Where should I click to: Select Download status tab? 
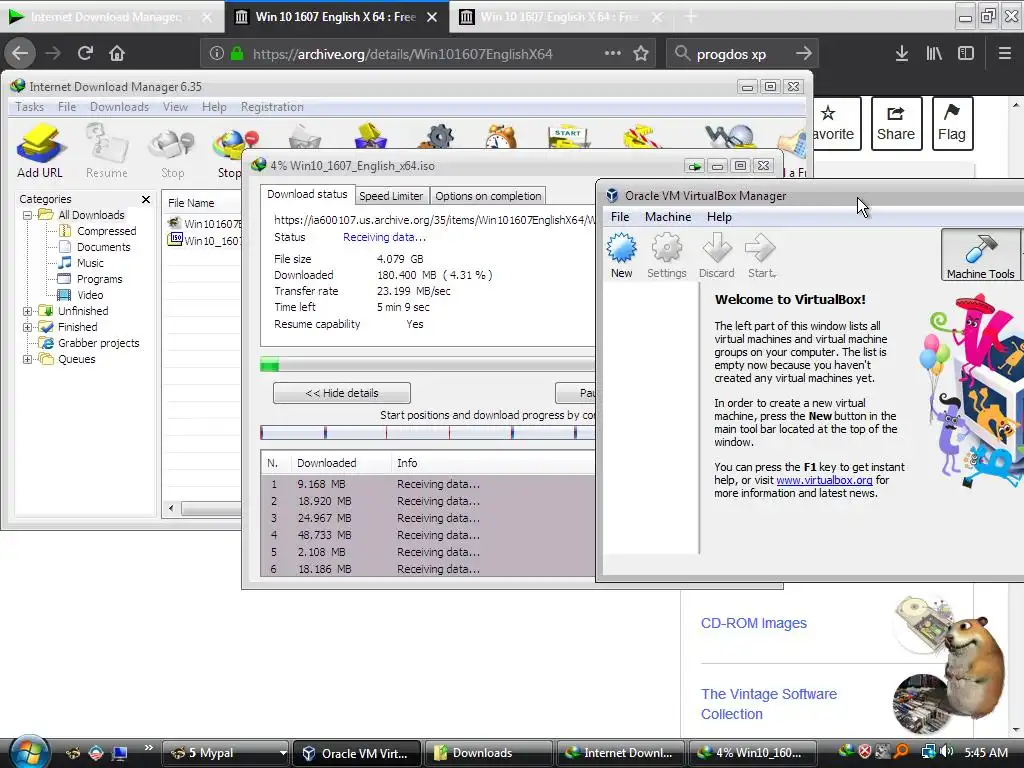tap(307, 194)
